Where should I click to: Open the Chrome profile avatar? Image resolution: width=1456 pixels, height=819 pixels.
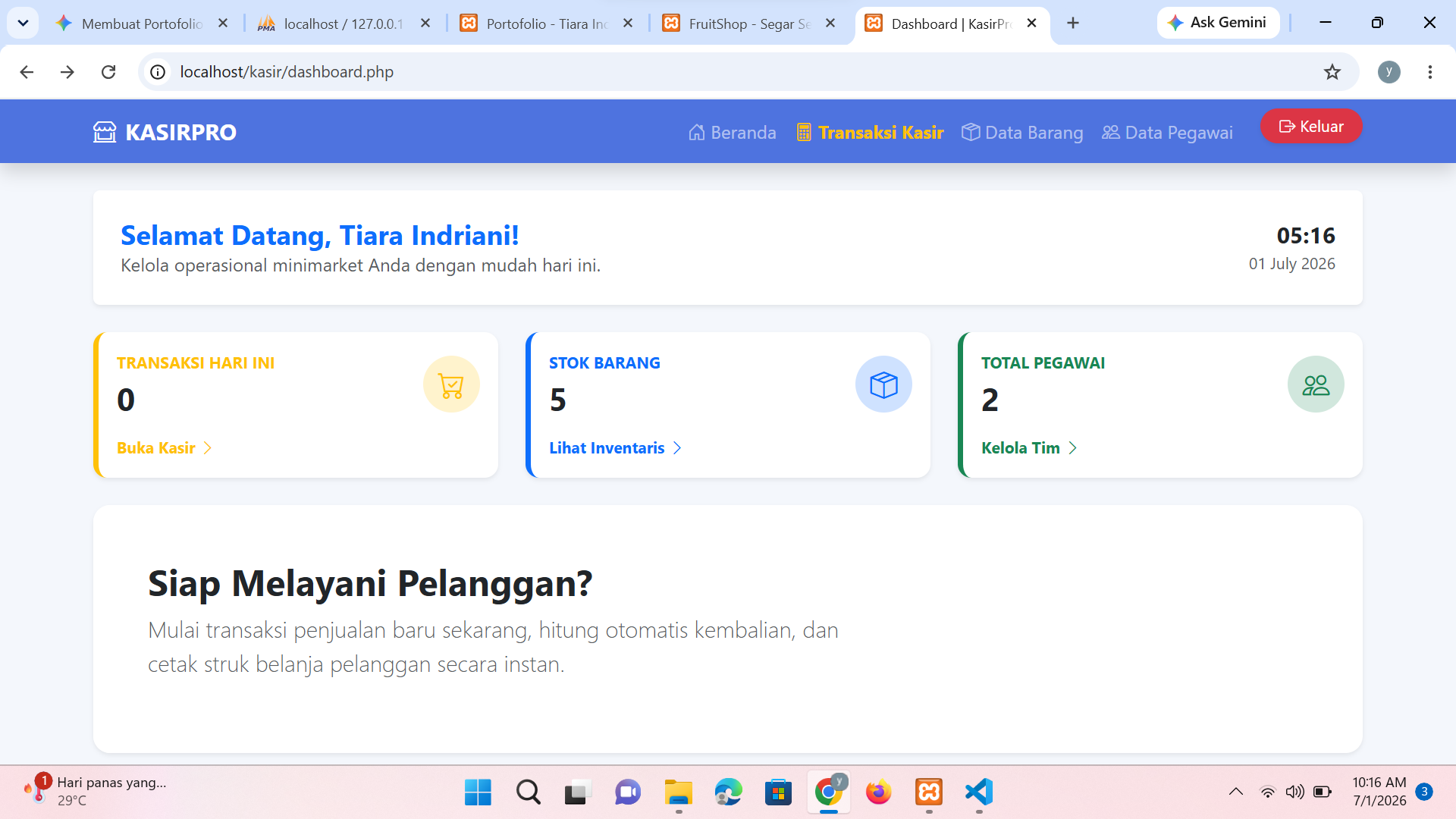1389,72
